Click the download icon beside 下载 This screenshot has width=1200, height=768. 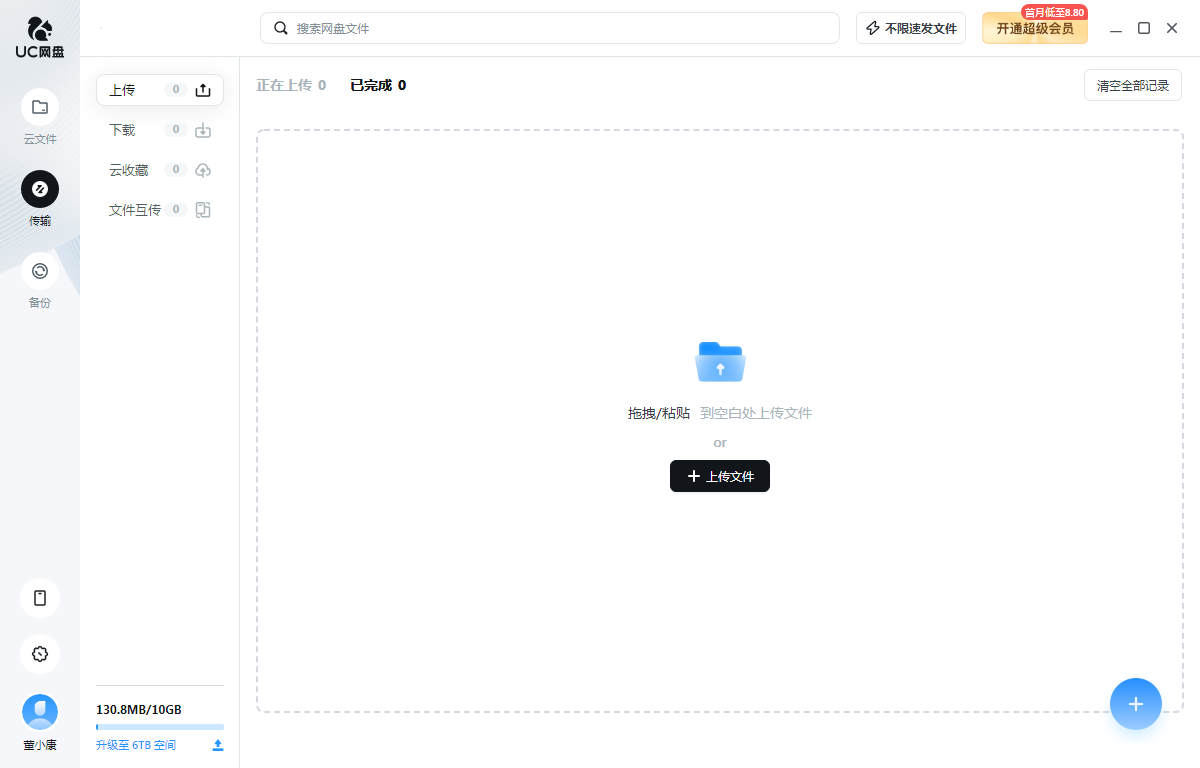tap(203, 130)
